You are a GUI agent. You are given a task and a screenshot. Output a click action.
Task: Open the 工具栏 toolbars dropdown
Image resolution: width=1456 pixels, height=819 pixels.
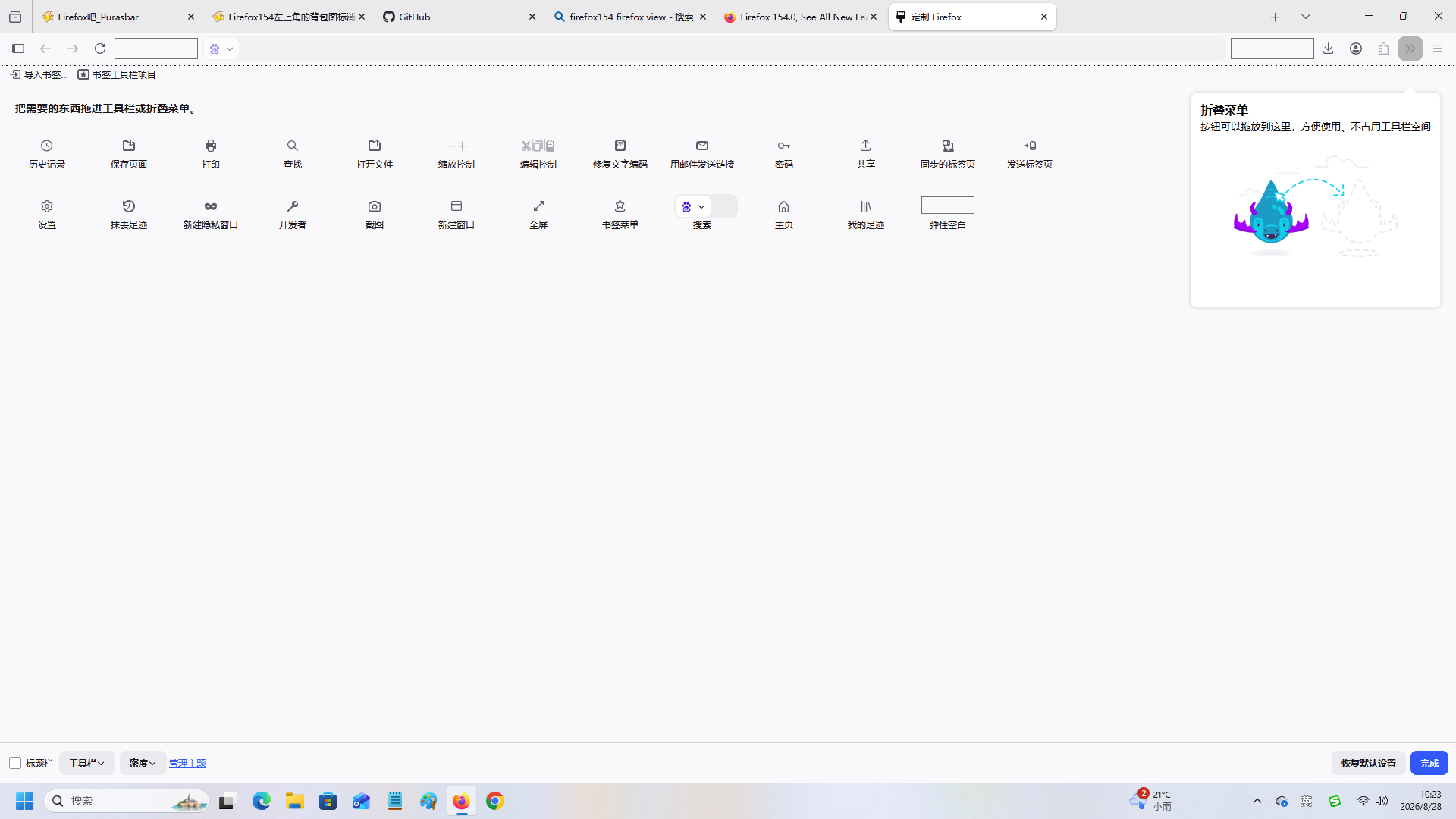click(x=86, y=763)
